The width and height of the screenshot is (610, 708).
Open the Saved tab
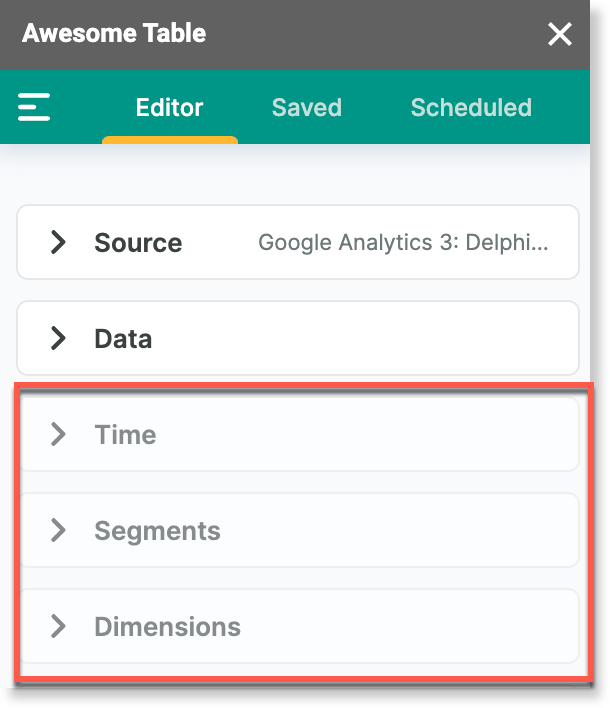pyautogui.click(x=306, y=108)
